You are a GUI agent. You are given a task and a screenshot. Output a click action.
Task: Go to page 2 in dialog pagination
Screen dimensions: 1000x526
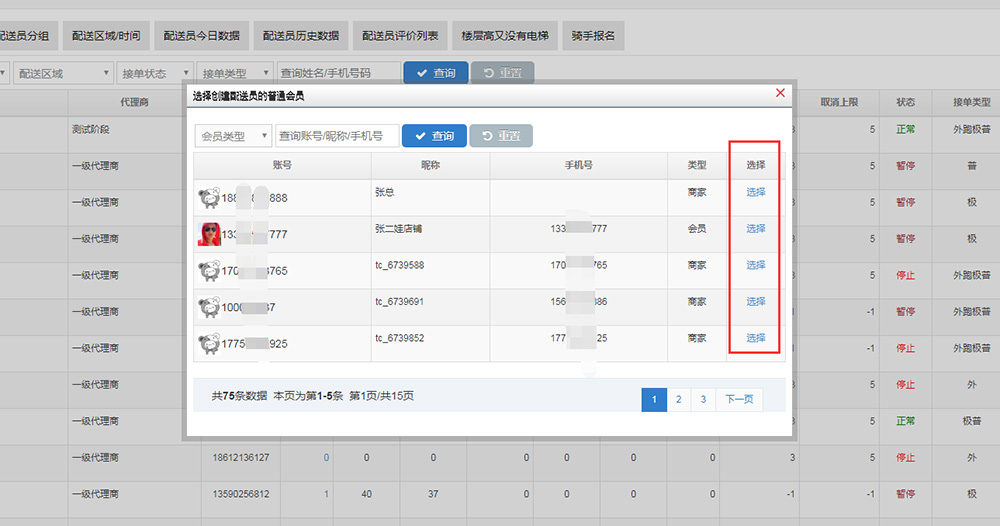tap(678, 400)
